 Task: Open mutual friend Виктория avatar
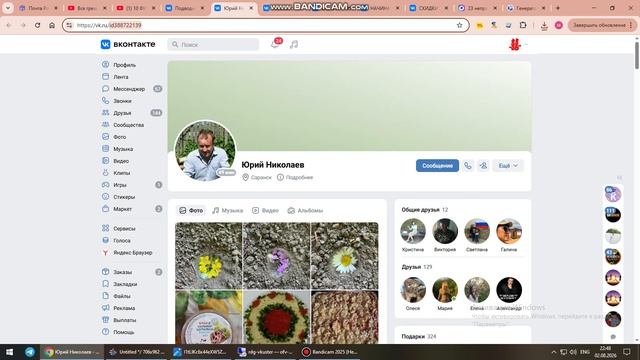click(x=445, y=231)
